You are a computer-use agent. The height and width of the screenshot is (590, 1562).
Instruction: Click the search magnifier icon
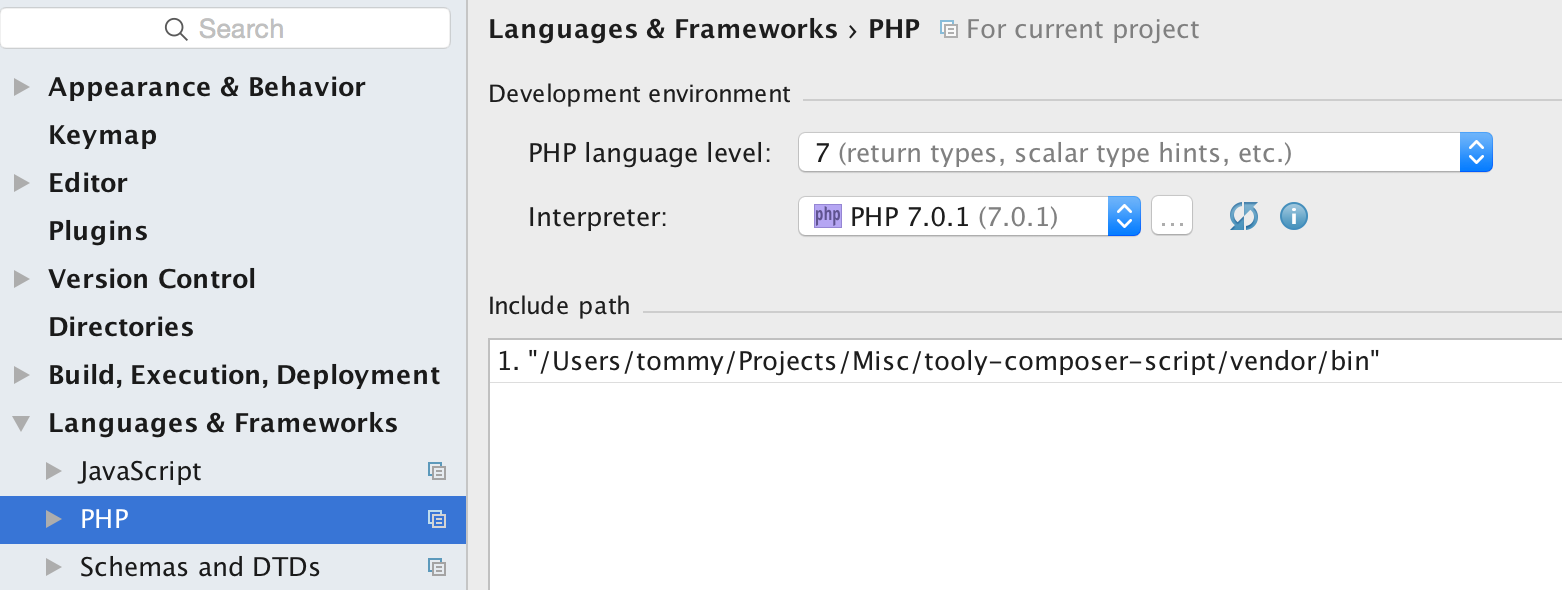[x=176, y=29]
